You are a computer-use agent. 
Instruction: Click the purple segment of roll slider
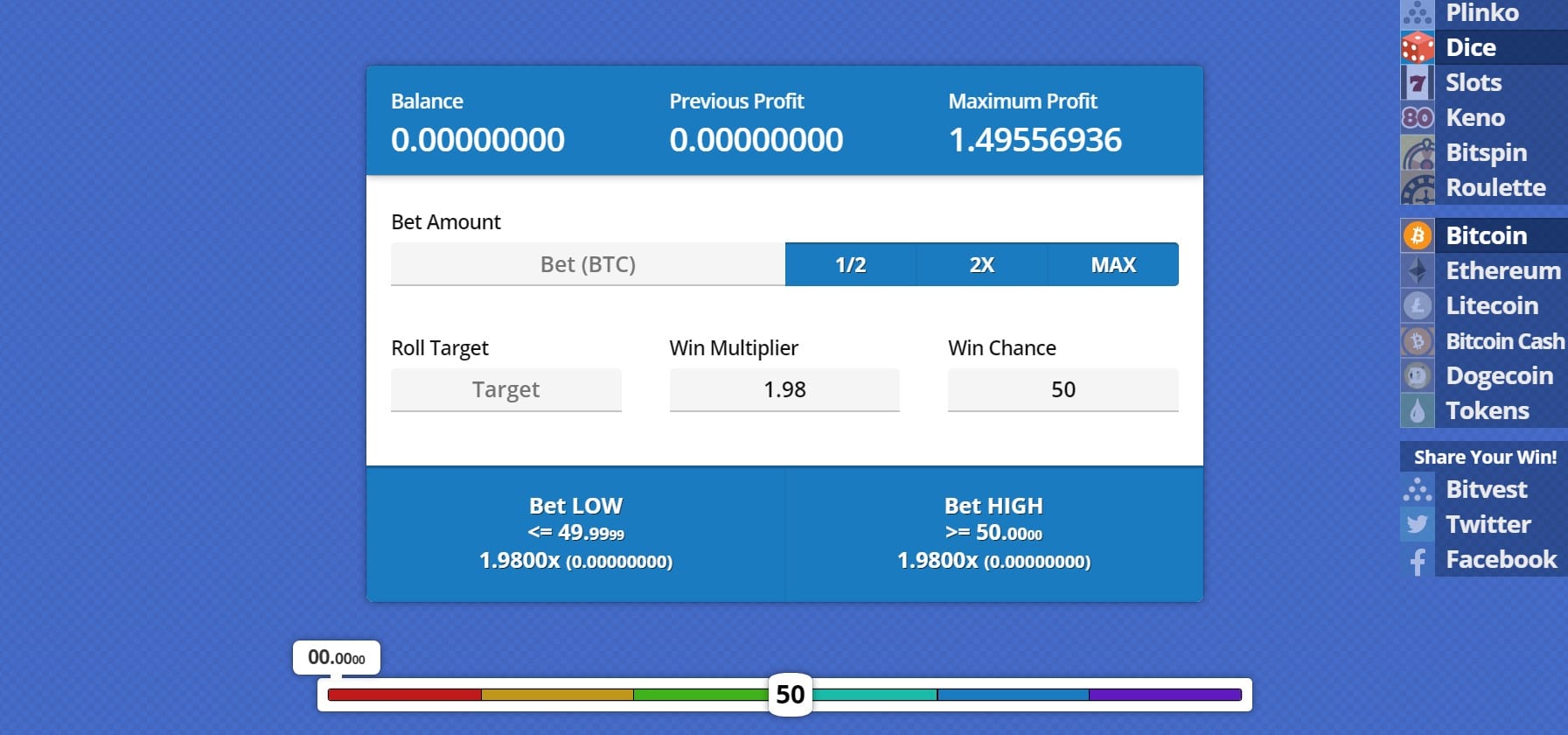1166,695
